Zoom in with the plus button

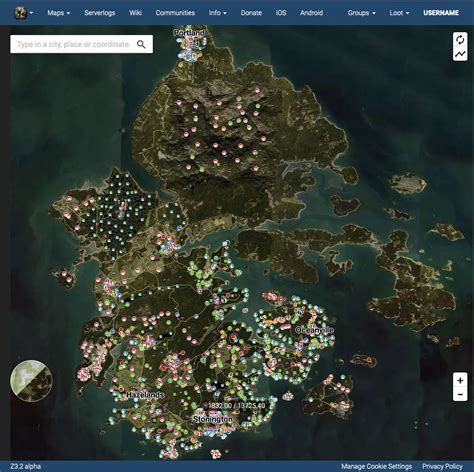pyautogui.click(x=460, y=380)
